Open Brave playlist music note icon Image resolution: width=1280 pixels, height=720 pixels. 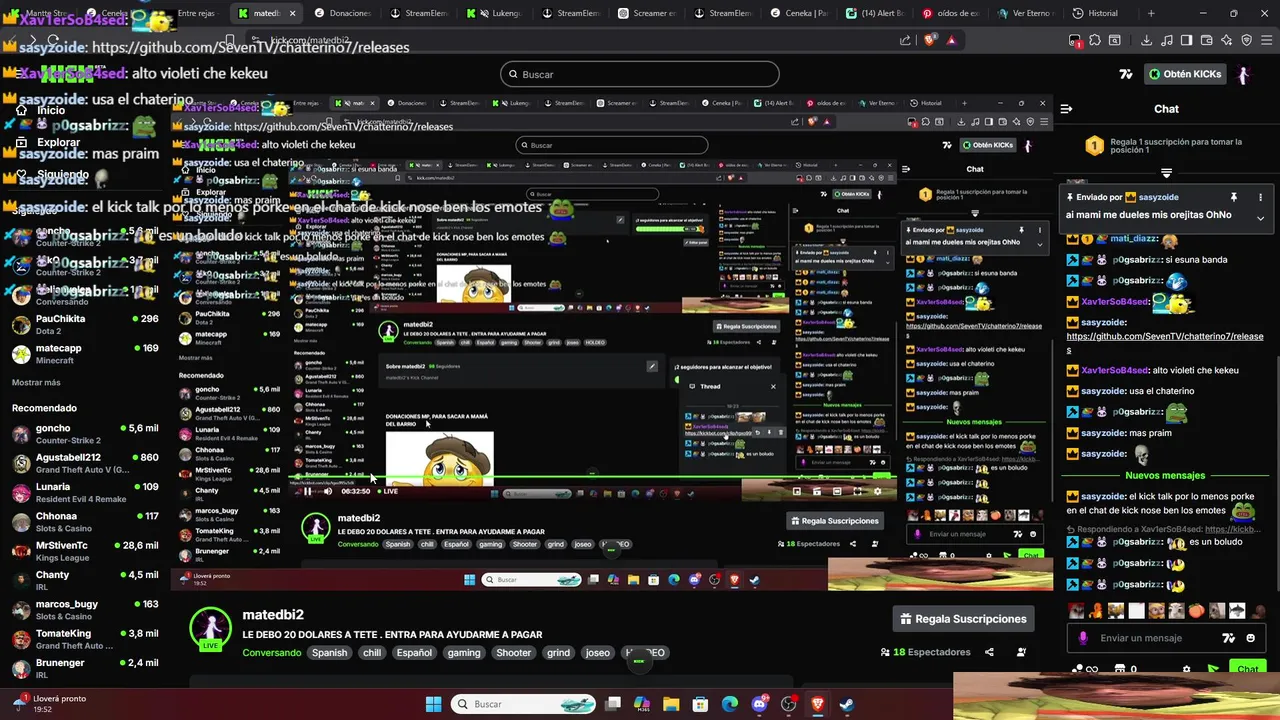[x=1166, y=40]
